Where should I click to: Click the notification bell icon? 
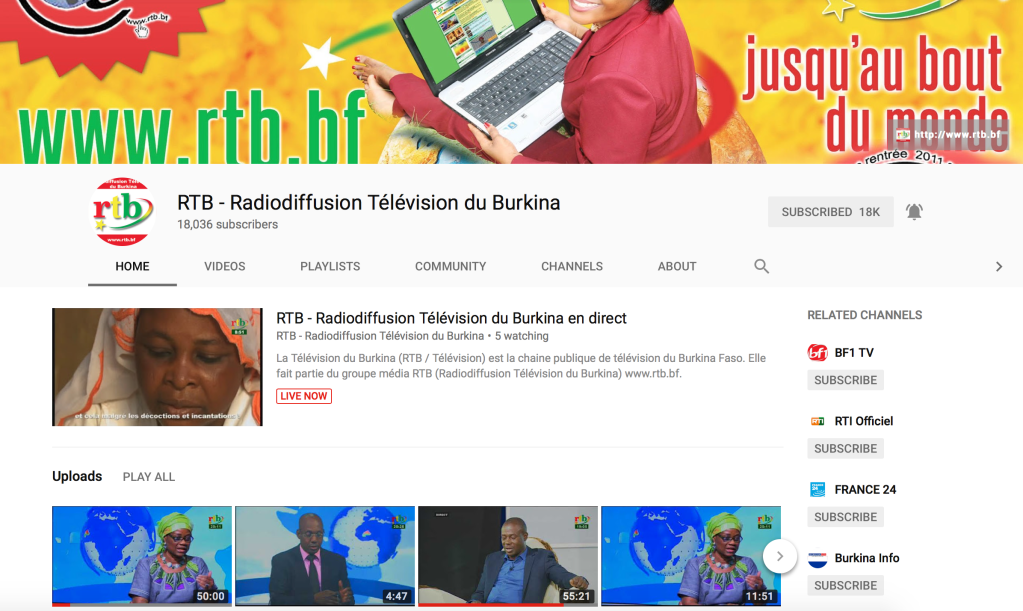[913, 211]
